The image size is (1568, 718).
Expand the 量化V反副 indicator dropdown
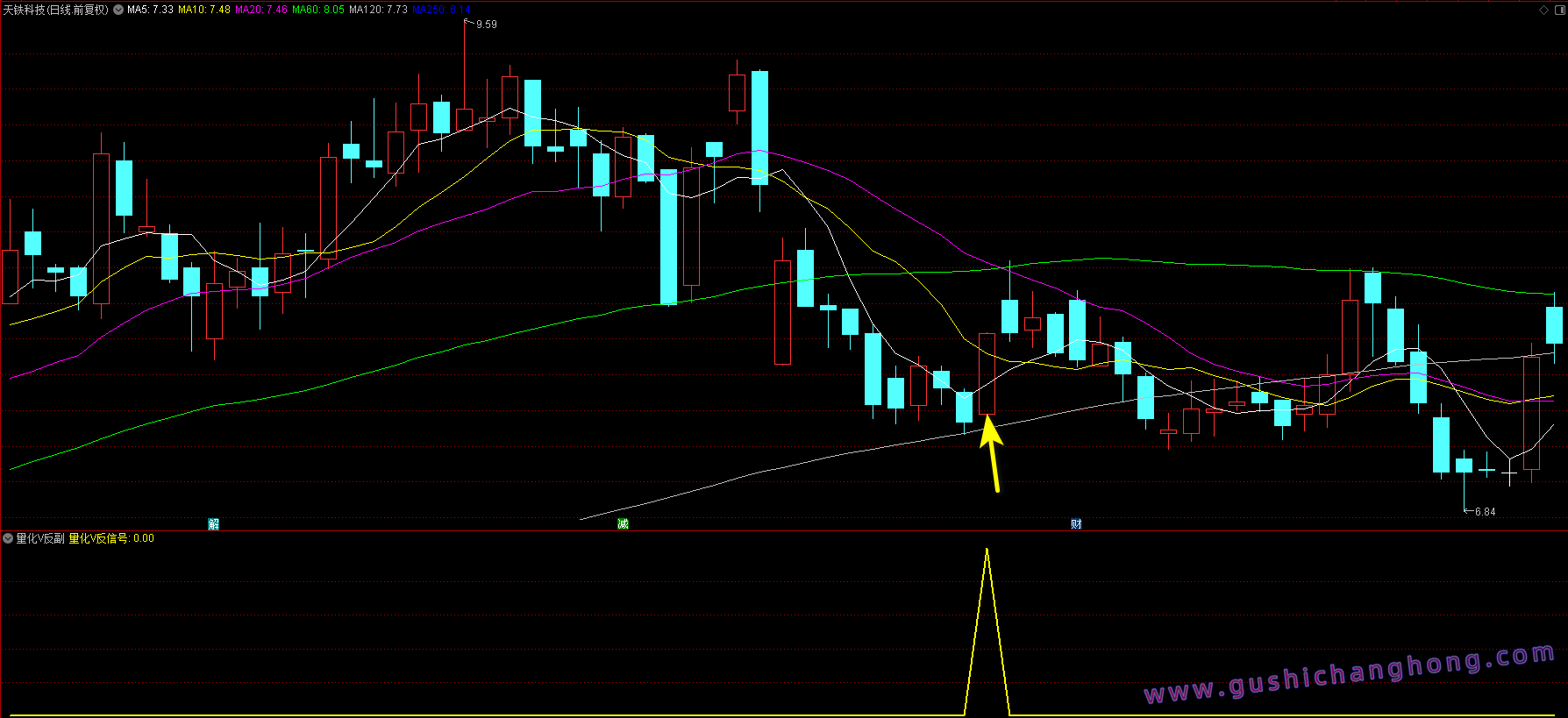[x=8, y=538]
